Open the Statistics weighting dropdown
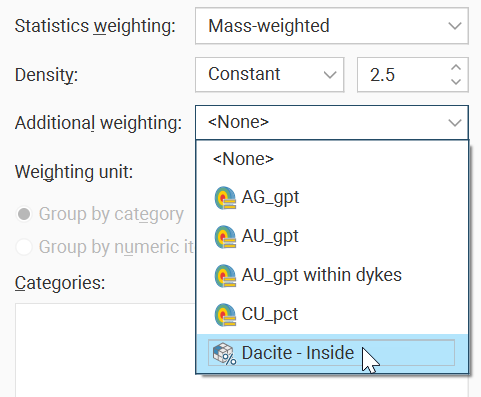Viewport: 481px width, 397px height. point(332,26)
